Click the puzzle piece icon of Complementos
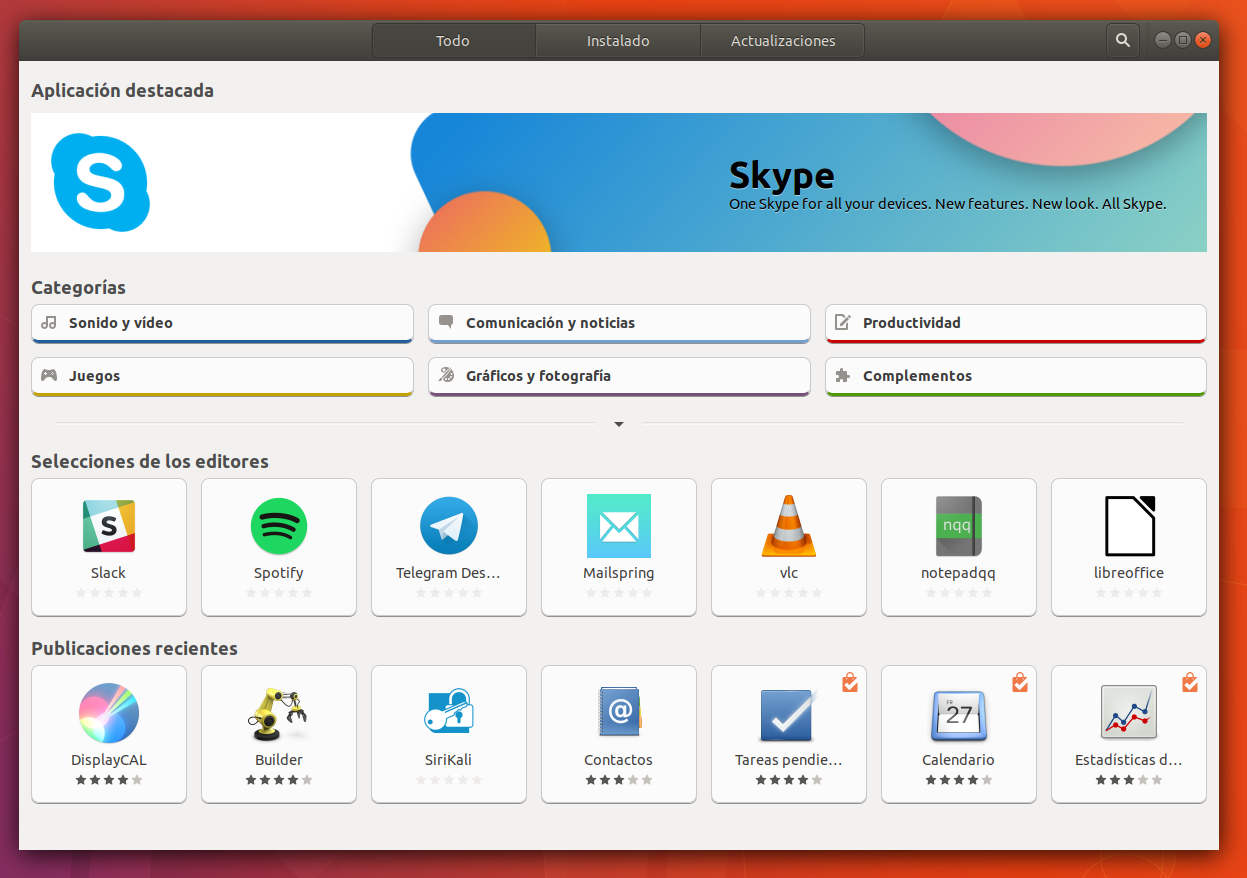The height and width of the screenshot is (878, 1247). 843,376
